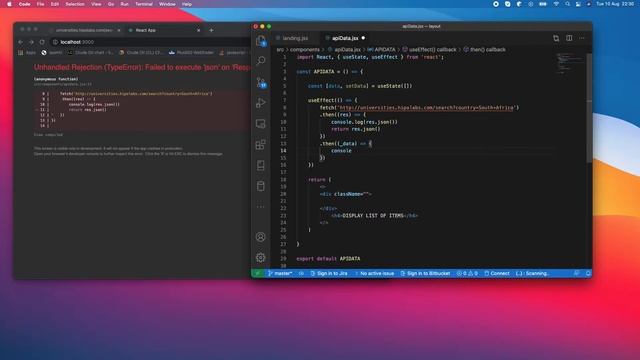Viewport: 640px width, 360px height.
Task: Go back in the browser window
Action: point(21,42)
